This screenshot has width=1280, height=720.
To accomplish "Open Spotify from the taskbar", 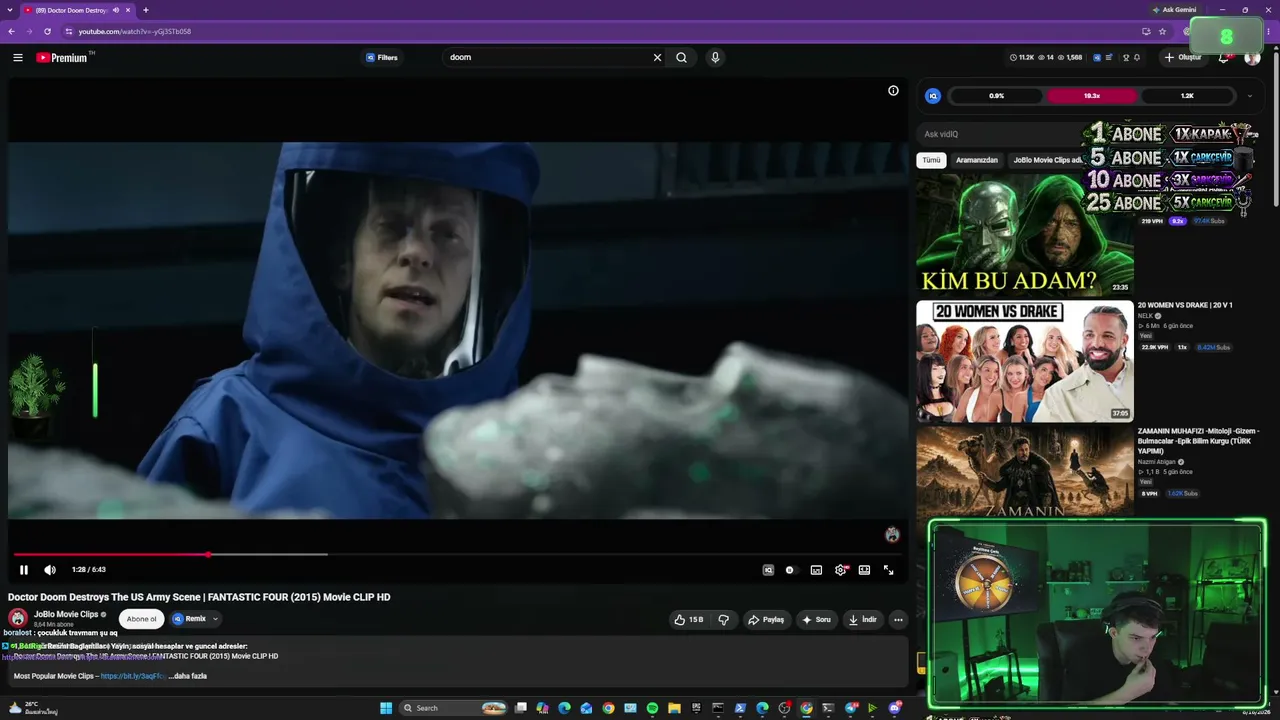I will coord(652,708).
